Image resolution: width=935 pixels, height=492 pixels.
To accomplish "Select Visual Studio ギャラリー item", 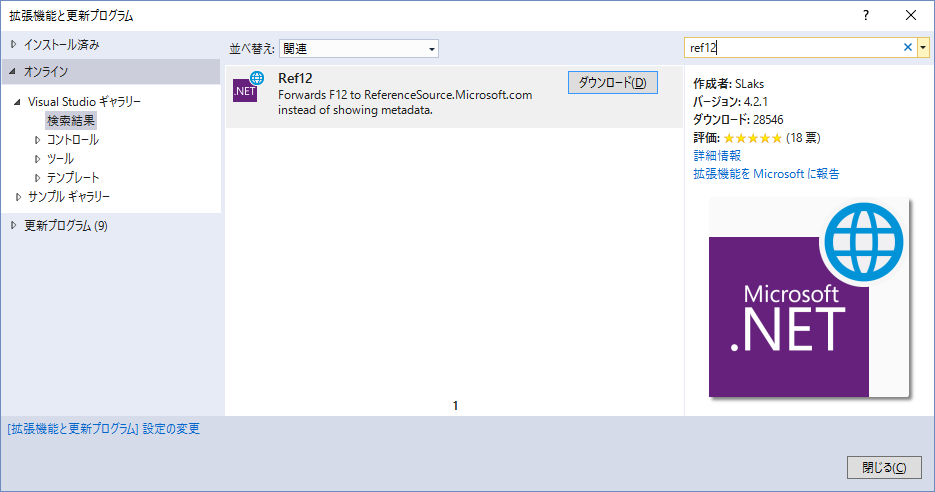I will 84,101.
